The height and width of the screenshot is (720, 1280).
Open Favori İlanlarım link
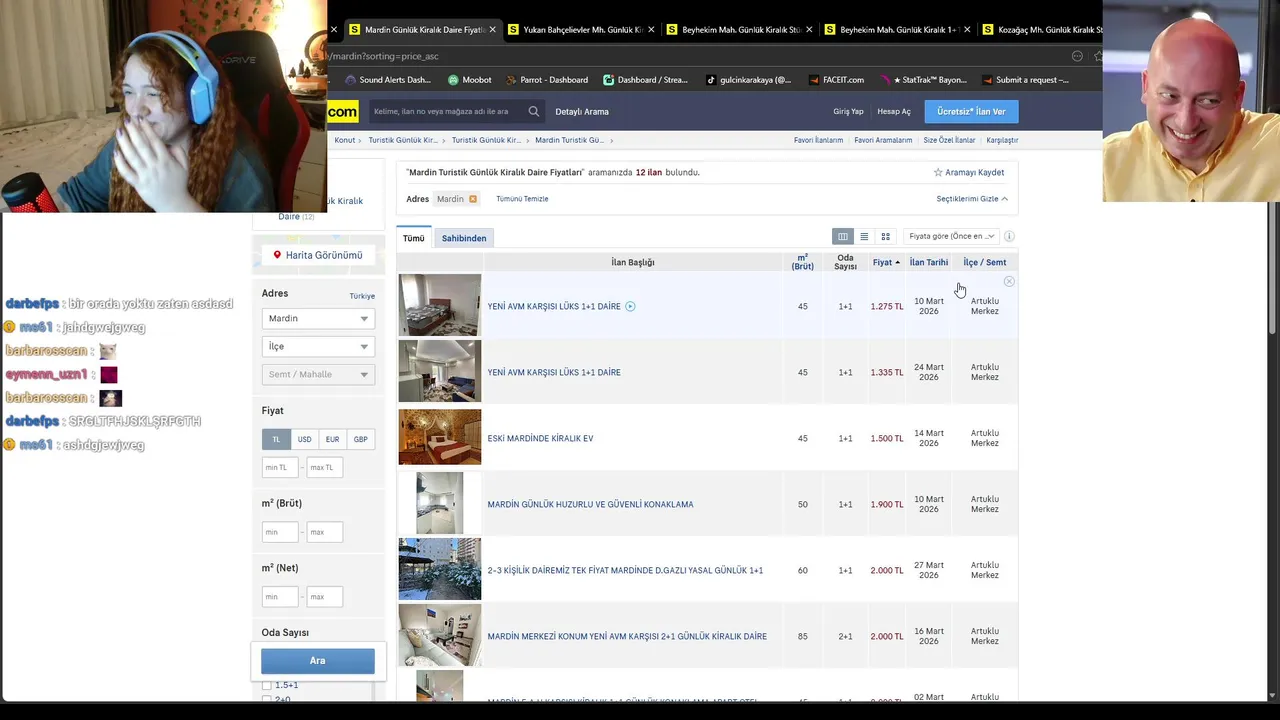818,140
